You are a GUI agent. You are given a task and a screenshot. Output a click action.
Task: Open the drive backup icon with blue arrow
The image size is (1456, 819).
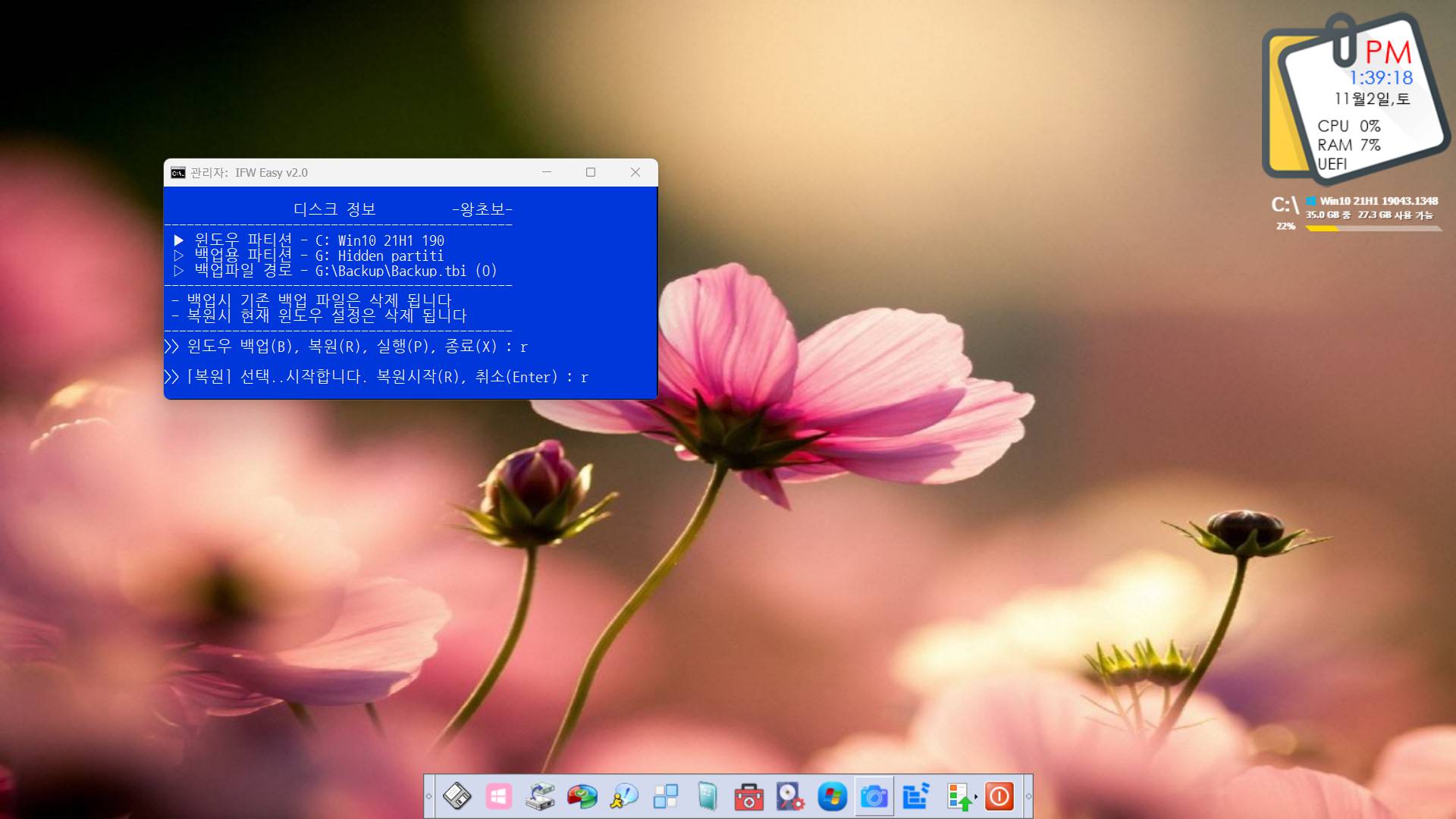pos(540,796)
